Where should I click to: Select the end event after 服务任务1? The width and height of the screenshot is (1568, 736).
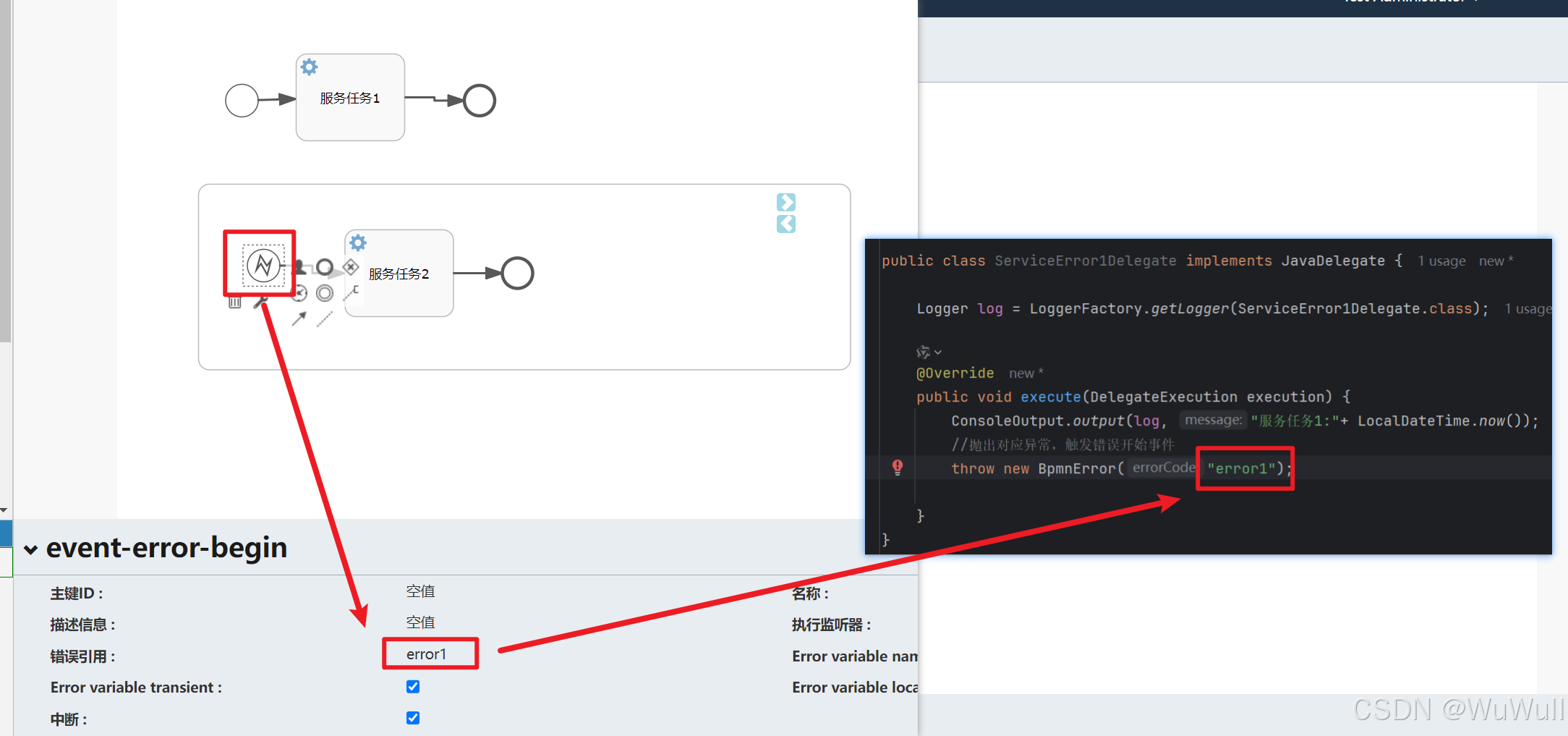480,101
